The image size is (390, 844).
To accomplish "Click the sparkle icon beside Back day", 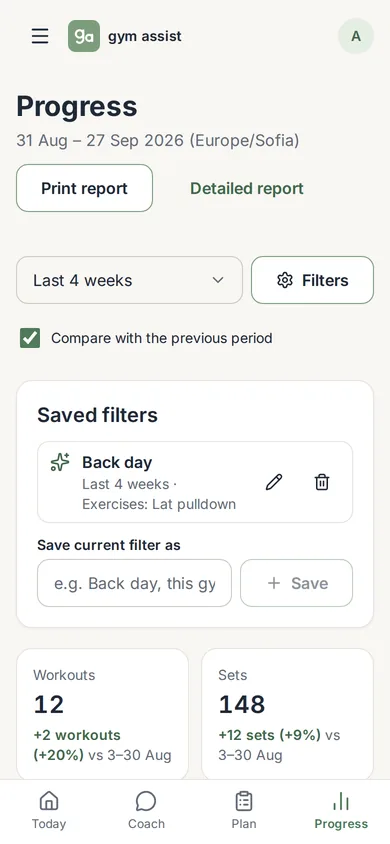I will pos(60,462).
